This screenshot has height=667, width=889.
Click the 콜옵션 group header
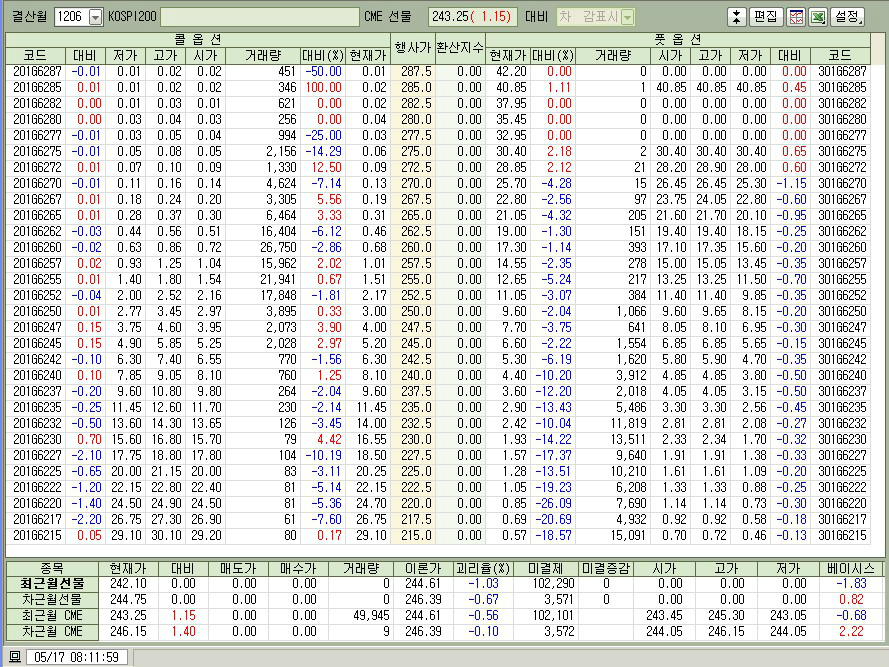point(197,39)
